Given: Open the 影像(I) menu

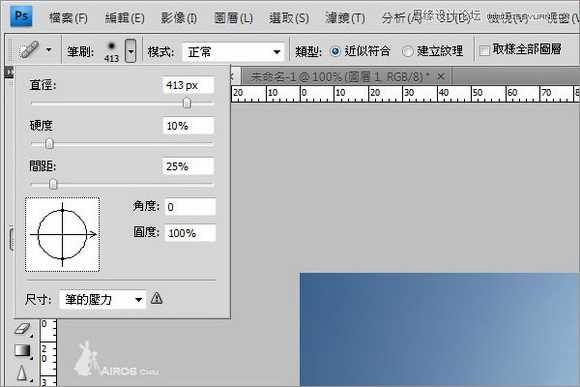Looking at the screenshot, I should point(179,17).
